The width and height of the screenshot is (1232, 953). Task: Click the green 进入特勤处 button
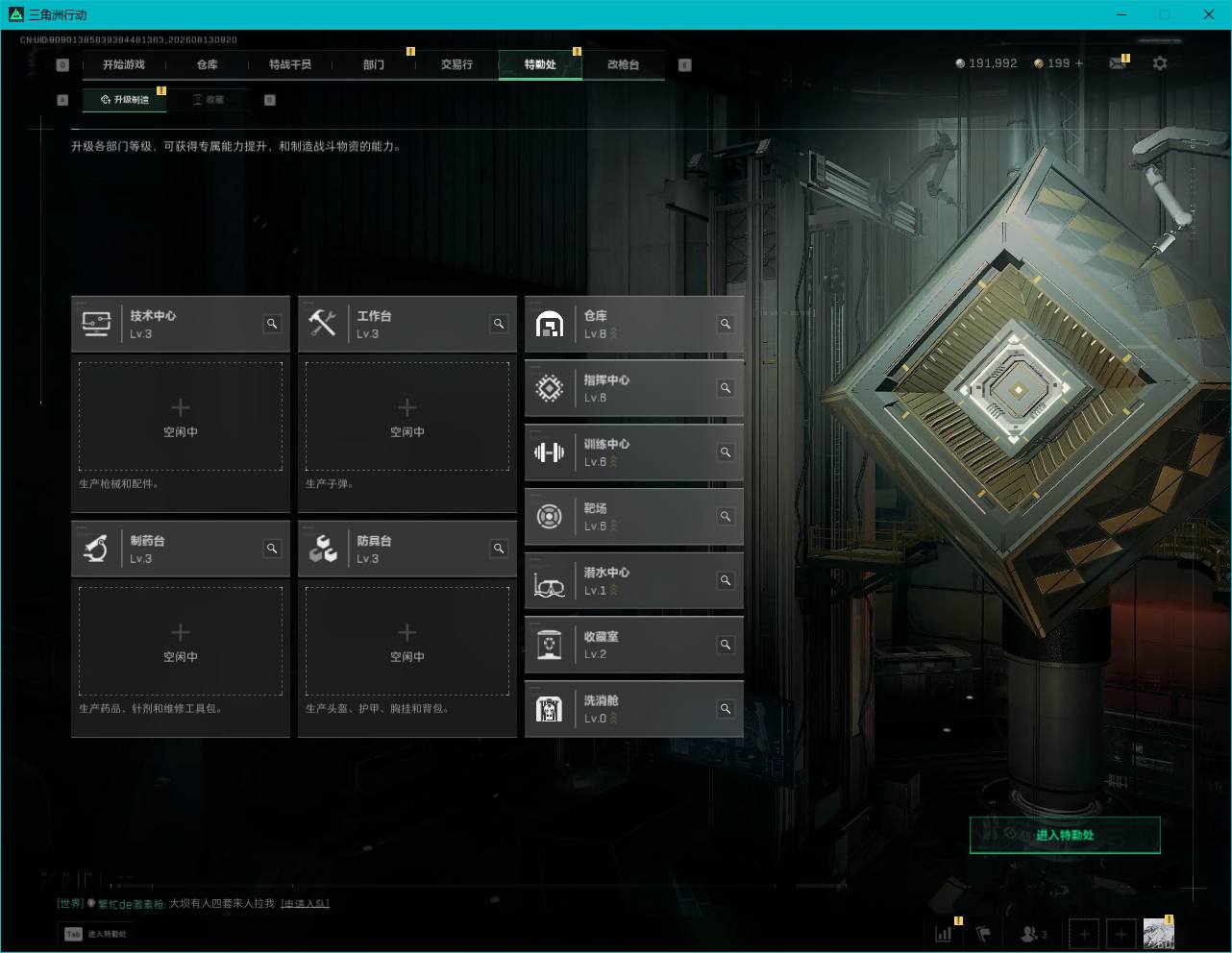(1065, 835)
